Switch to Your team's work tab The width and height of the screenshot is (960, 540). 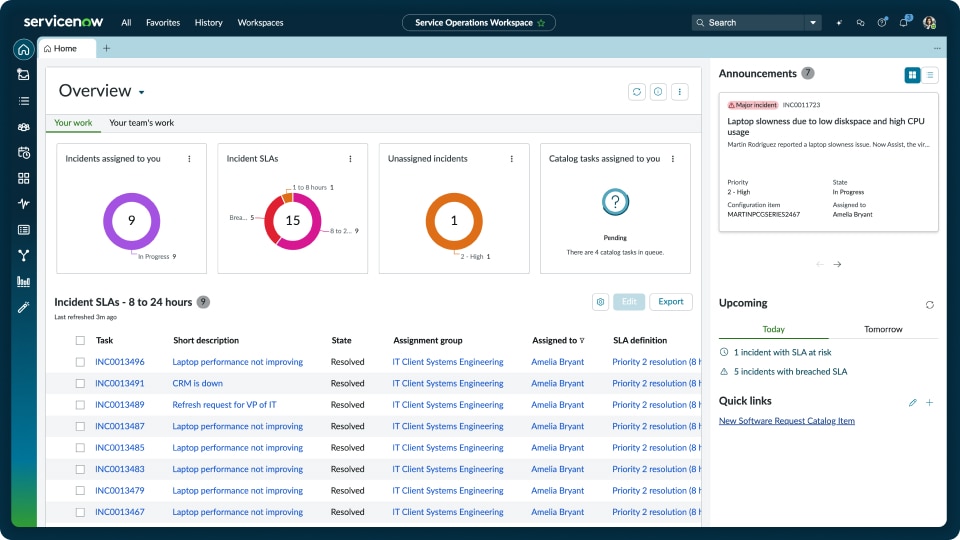click(x=141, y=123)
